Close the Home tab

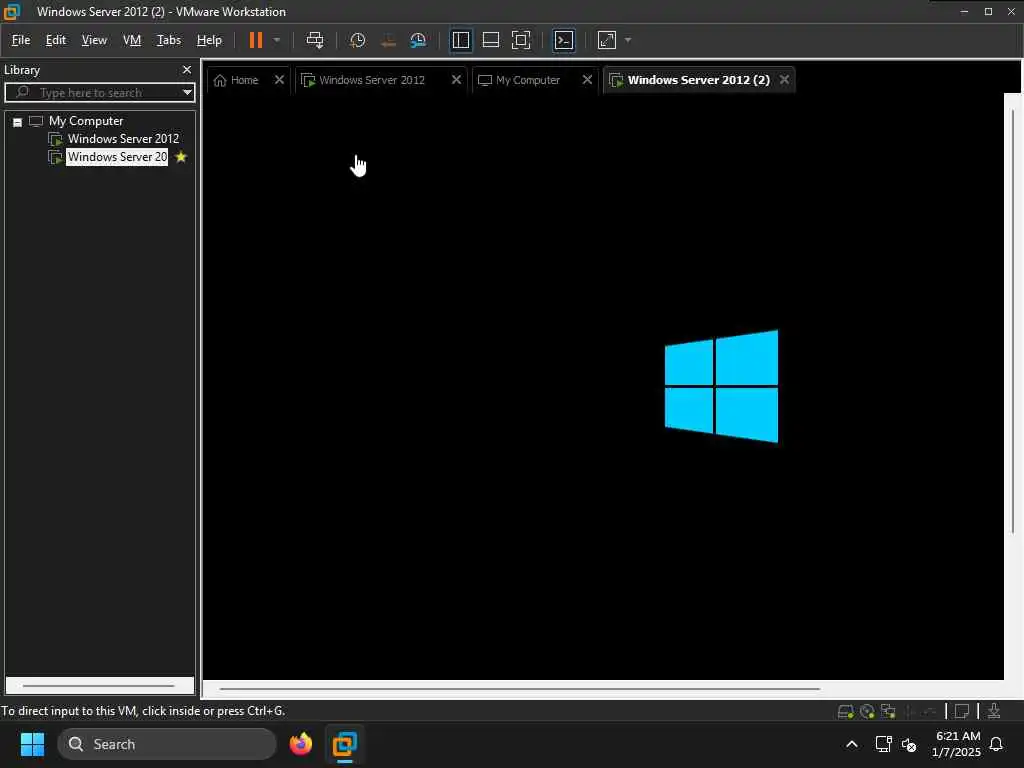279,80
